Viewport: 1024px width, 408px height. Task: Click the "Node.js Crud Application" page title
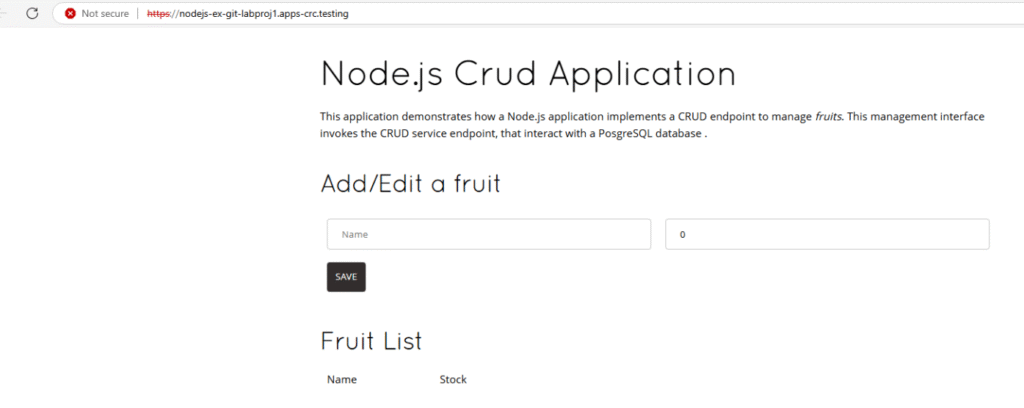point(528,75)
